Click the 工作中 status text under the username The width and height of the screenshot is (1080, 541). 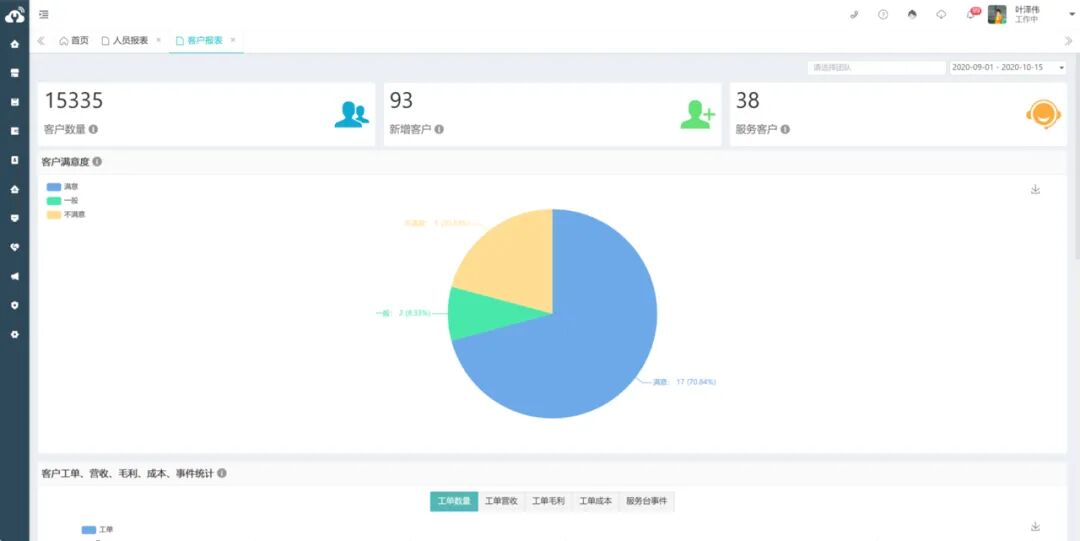point(1026,20)
